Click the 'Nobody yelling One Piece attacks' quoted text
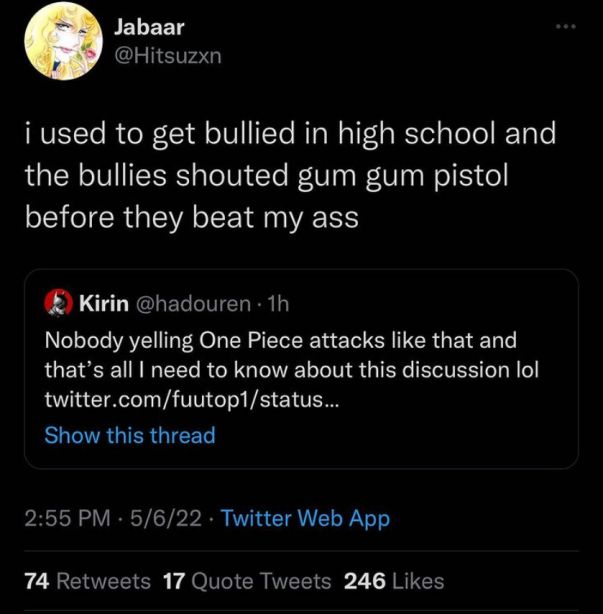Screen dimensions: 603x614 click(279, 339)
